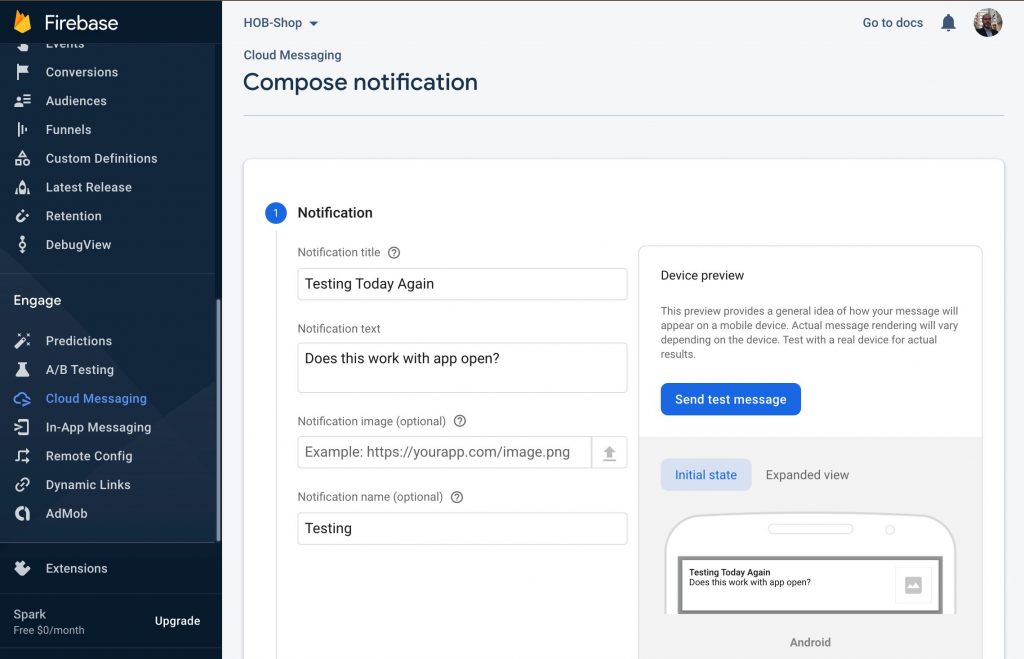The image size is (1024, 659).
Task: Click the notification preview card on phone
Action: 810,585
